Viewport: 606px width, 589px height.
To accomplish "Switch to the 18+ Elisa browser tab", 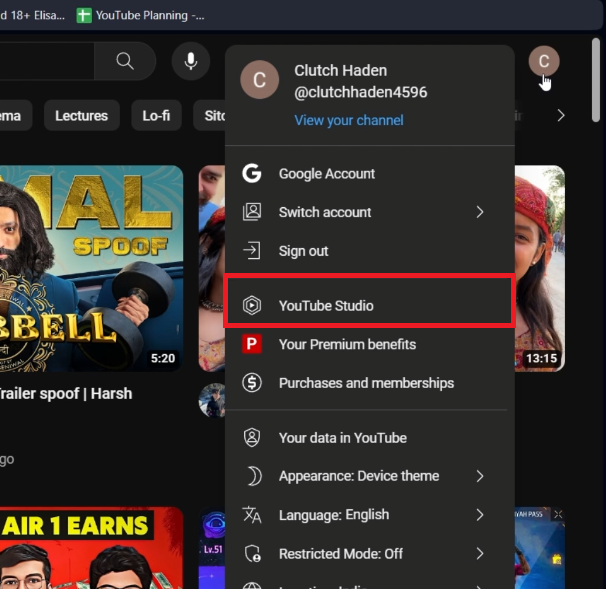I will 32,15.
